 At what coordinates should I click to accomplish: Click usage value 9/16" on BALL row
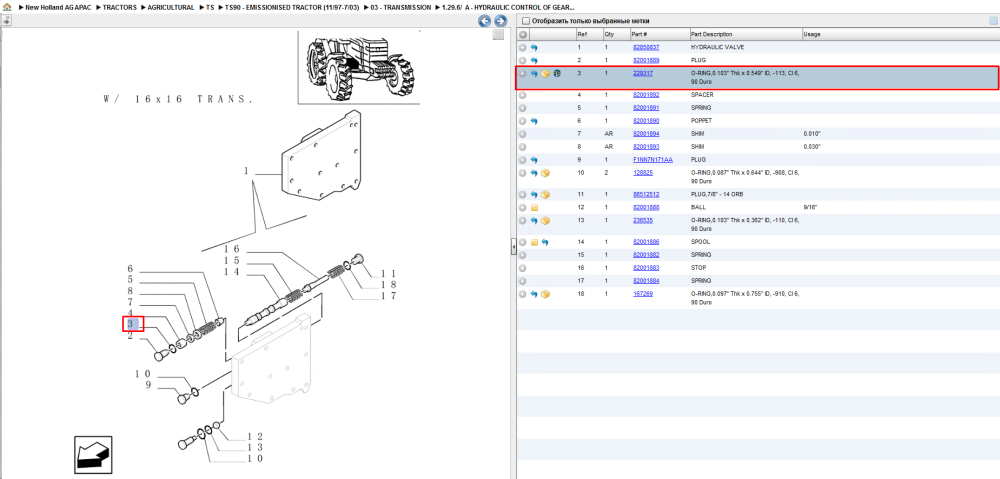click(810, 208)
